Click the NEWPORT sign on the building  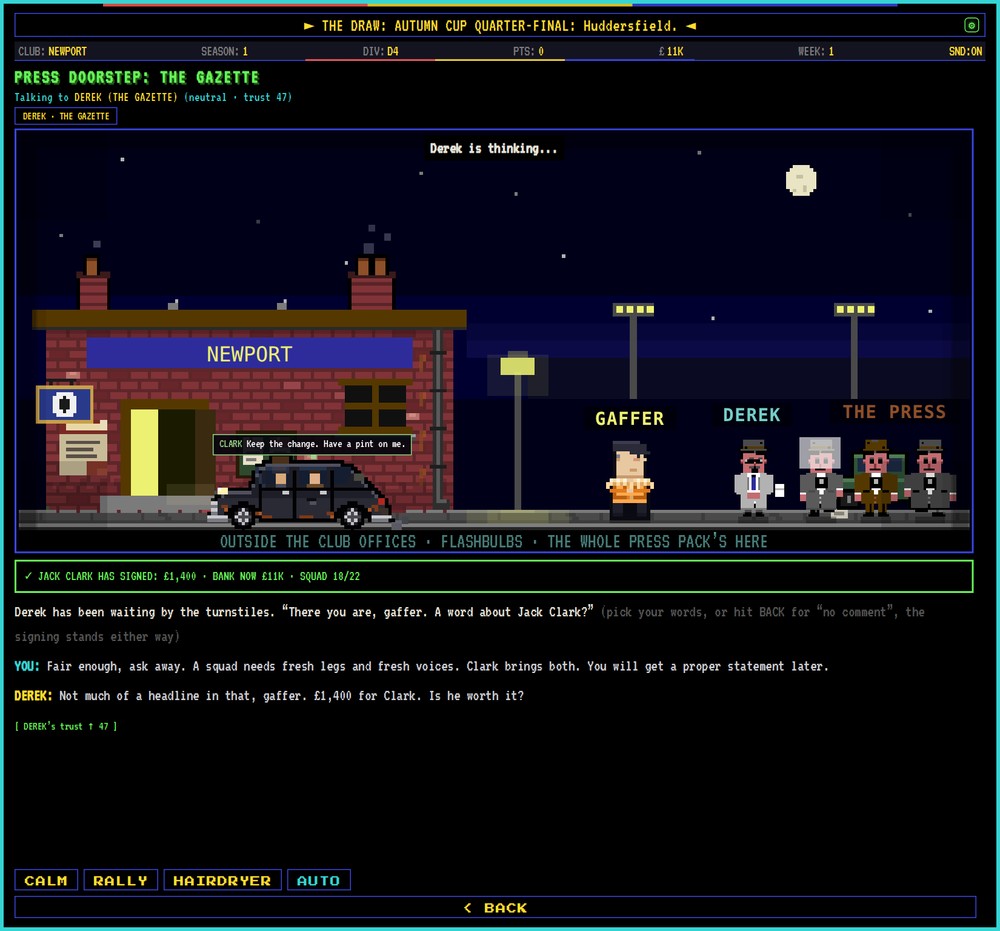[249, 354]
